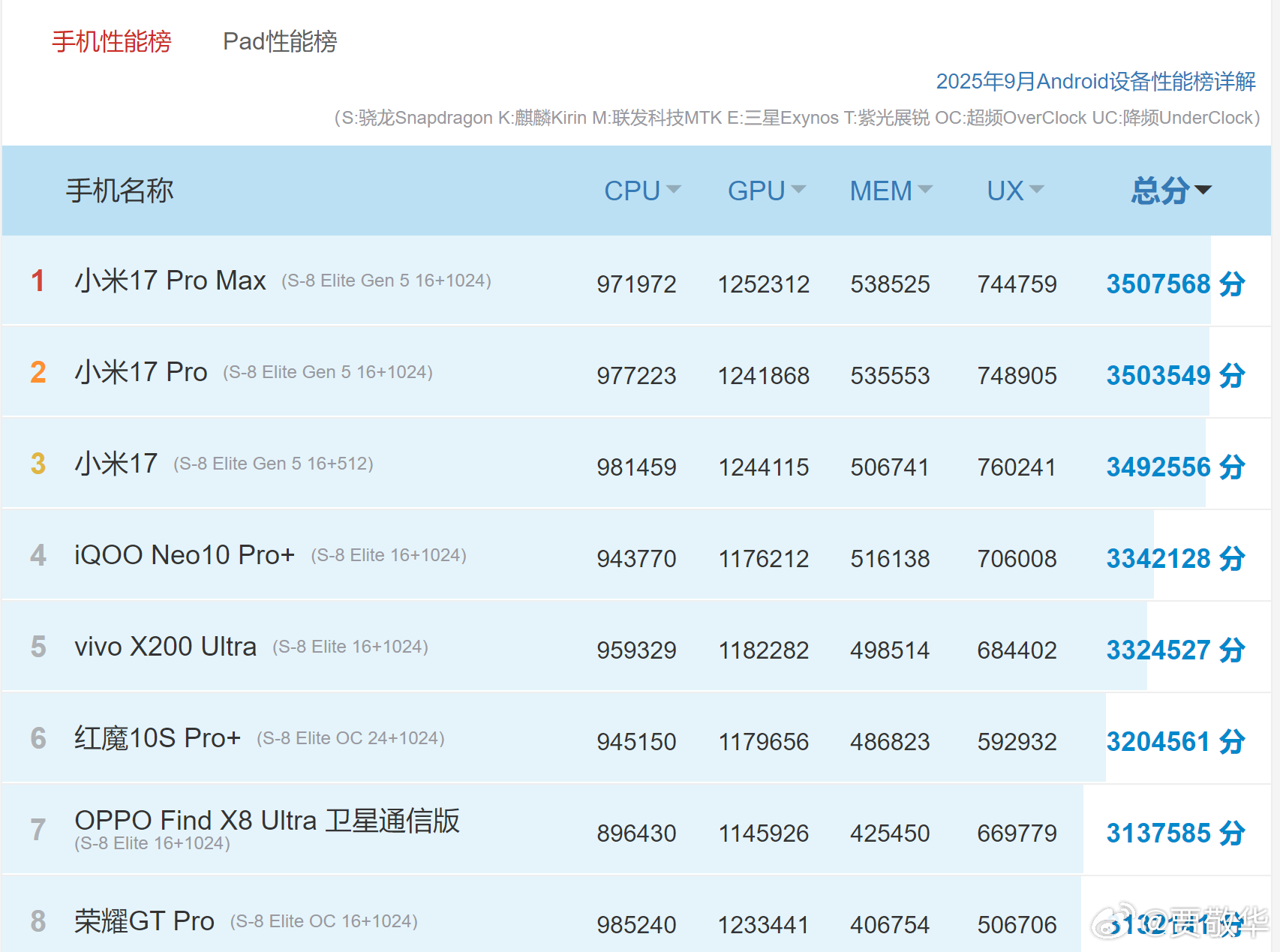Sort the table by GPU score
The height and width of the screenshot is (952, 1280).
(x=766, y=191)
